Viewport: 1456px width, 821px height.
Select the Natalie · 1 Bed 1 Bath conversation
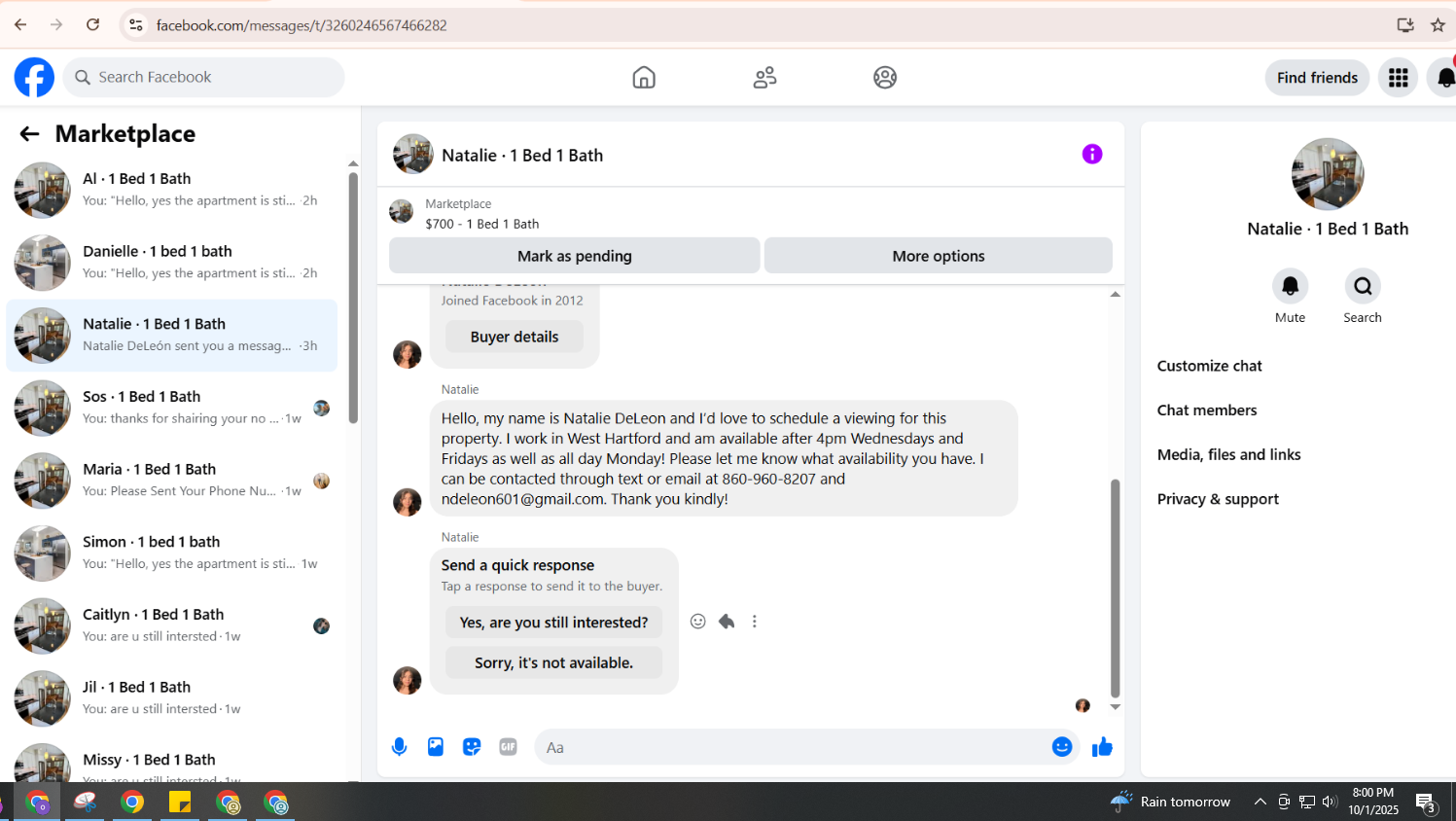[172, 336]
